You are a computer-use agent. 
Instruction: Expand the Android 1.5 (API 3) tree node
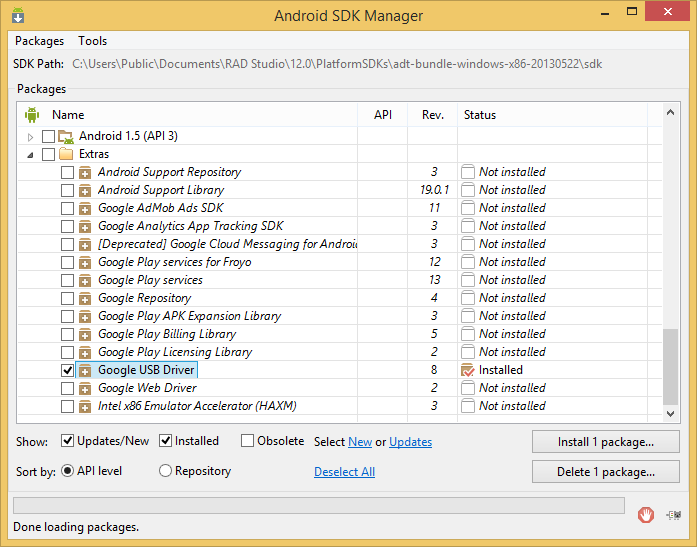[30, 137]
